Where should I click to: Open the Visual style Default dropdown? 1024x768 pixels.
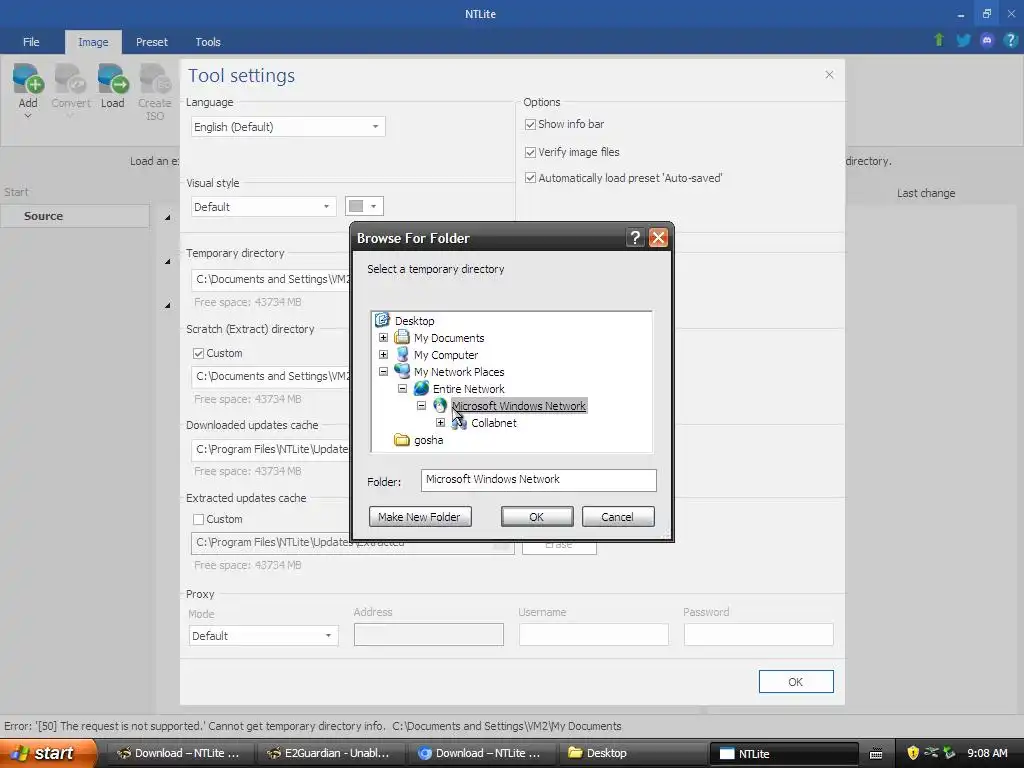click(263, 206)
